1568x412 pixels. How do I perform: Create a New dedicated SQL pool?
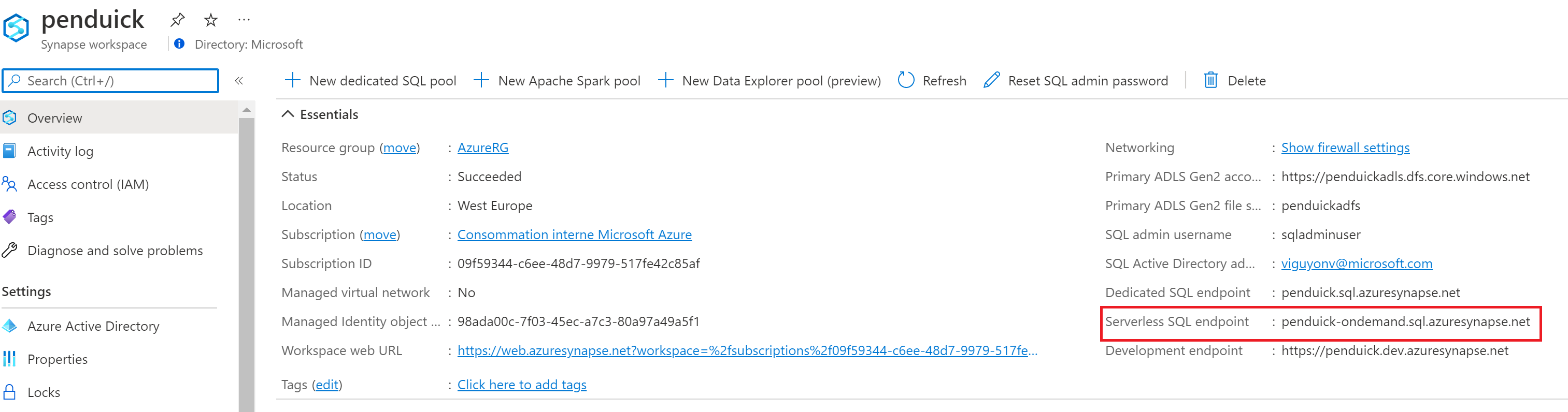370,80
